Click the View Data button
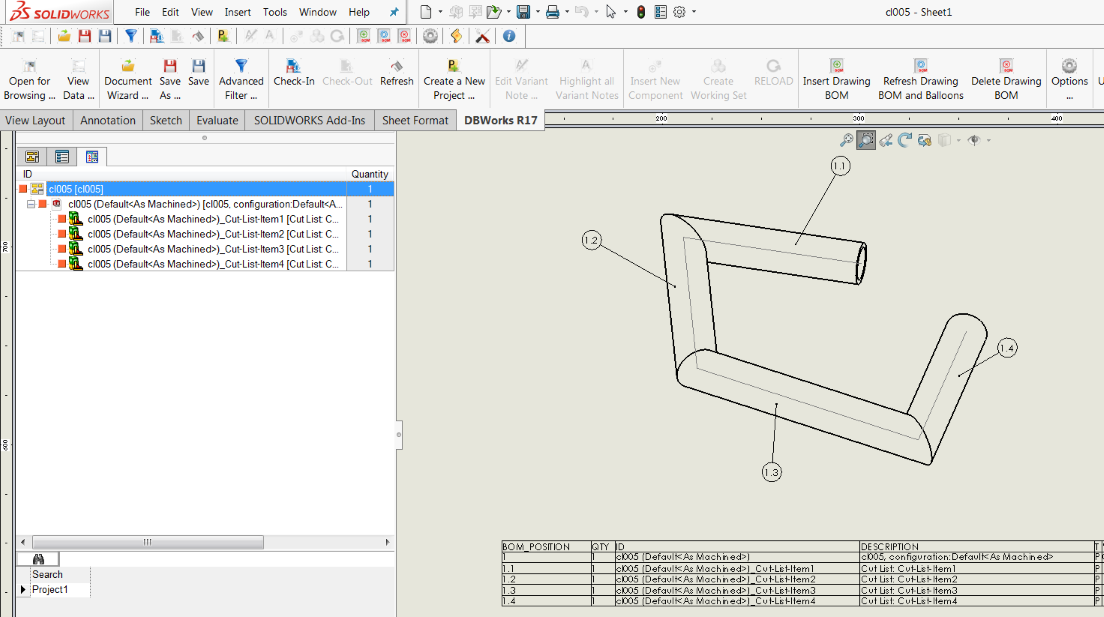 pyautogui.click(x=78, y=79)
